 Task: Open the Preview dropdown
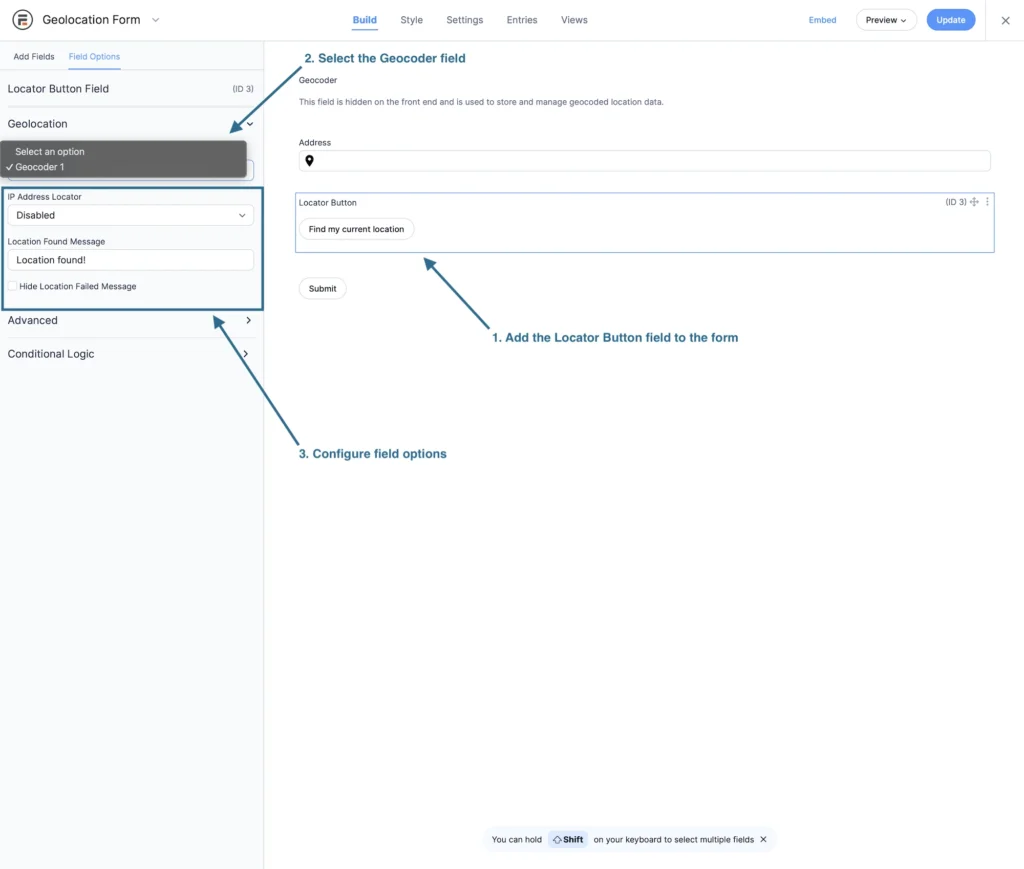886,19
